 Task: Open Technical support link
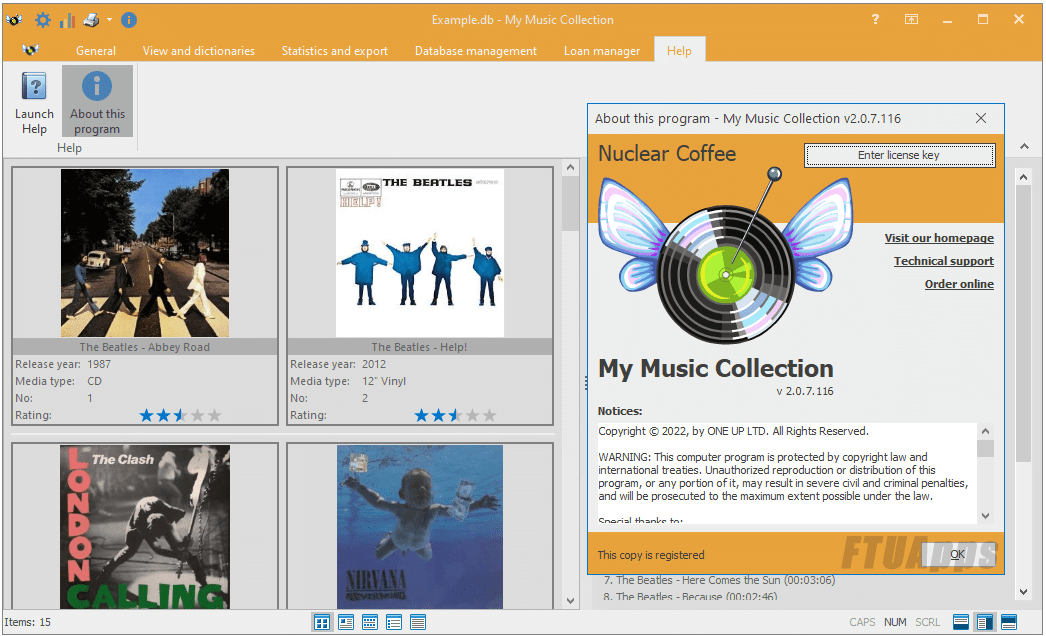pos(943,261)
